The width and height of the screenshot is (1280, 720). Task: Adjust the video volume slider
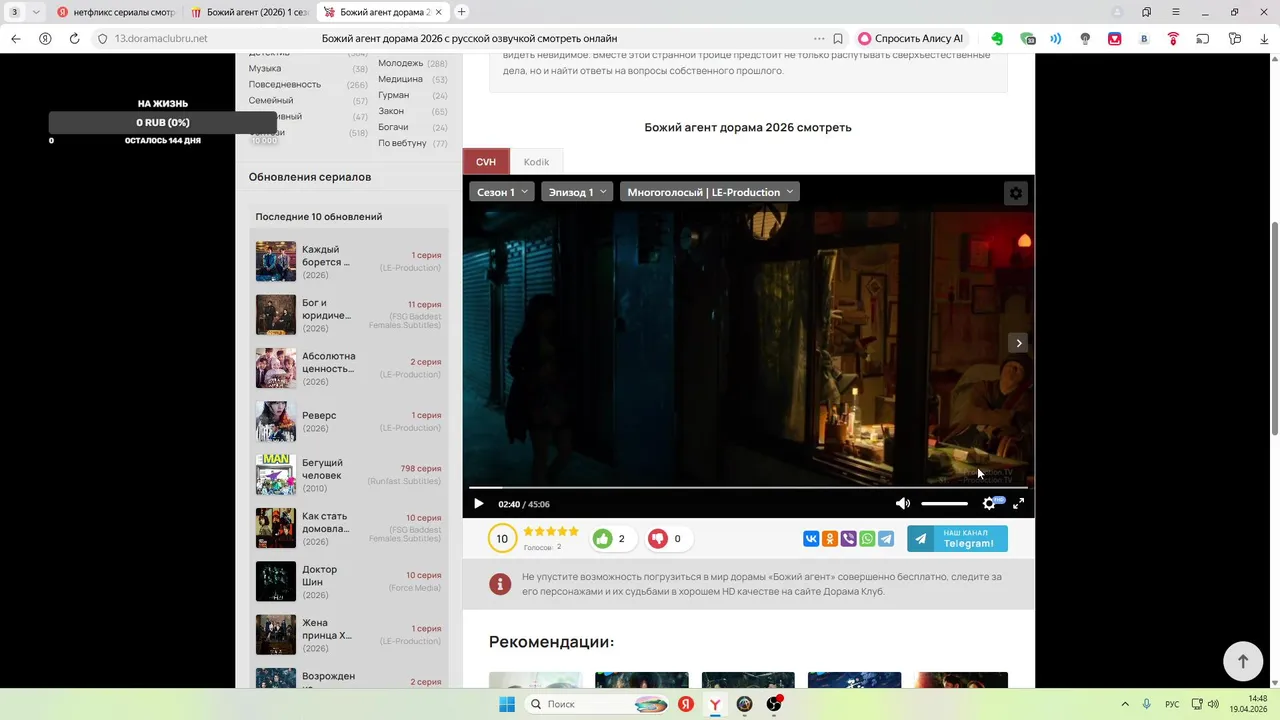[944, 504]
